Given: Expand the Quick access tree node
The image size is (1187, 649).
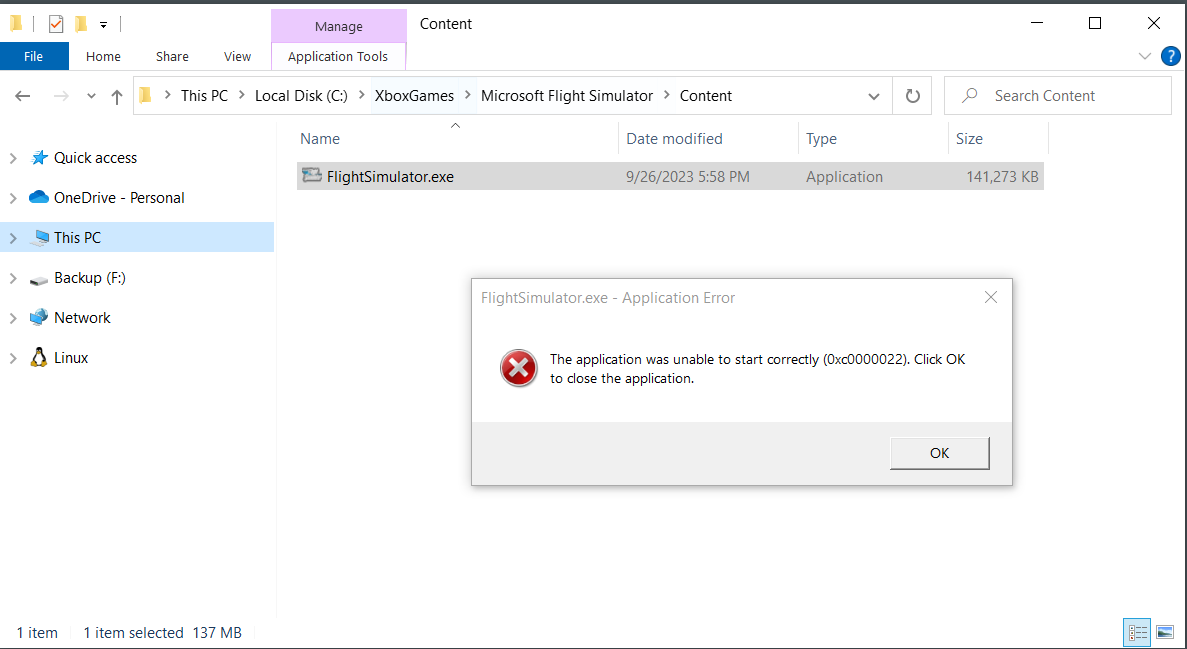Looking at the screenshot, I should tap(13, 158).
